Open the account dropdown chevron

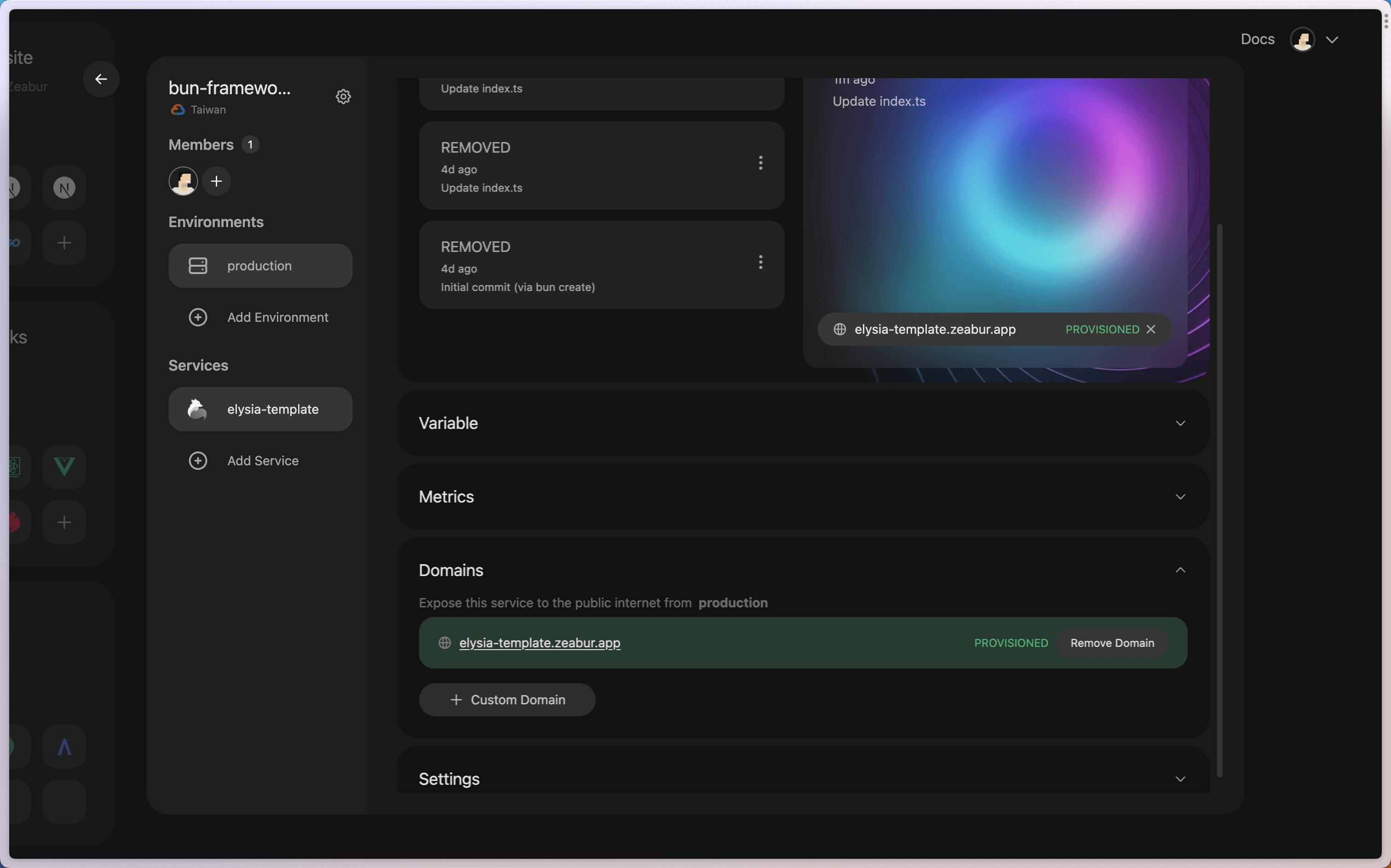pyautogui.click(x=1333, y=40)
